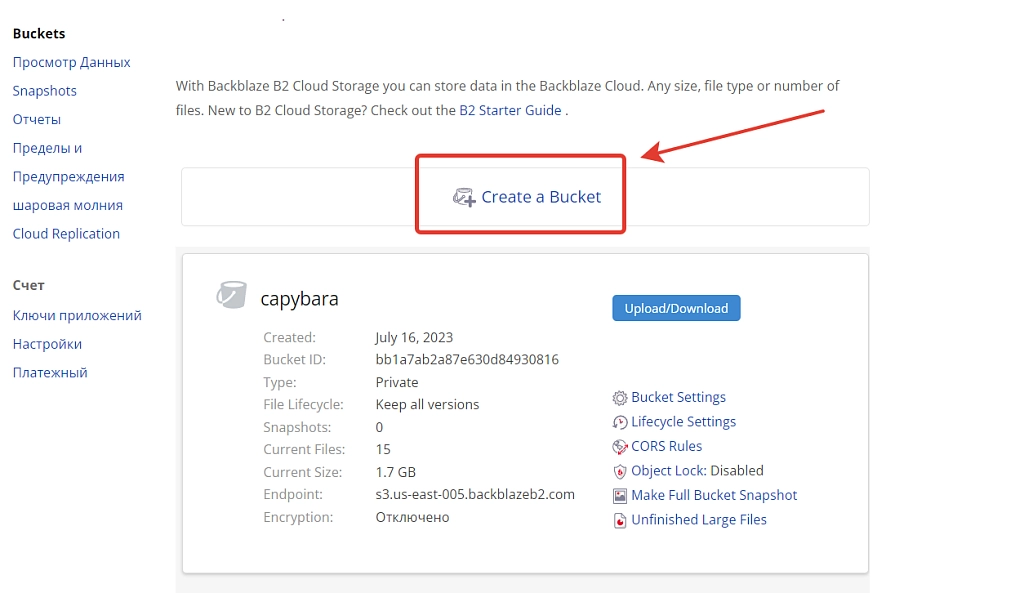1024x593 pixels.
Task: Click the endpoint s3.us-east-005.backblazeb2.com
Action: [x=475, y=494]
